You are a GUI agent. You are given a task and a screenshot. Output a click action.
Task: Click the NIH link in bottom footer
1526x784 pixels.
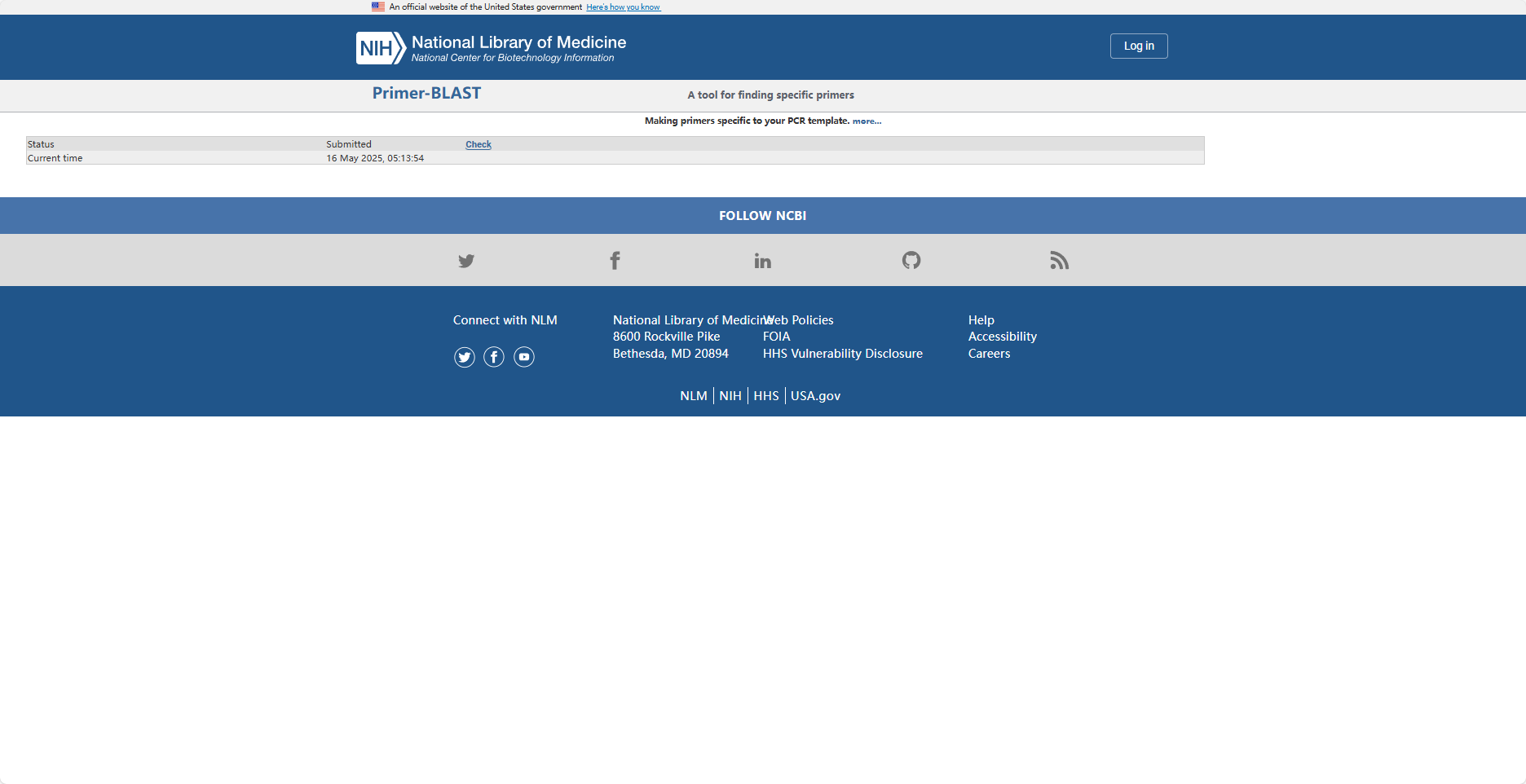pyautogui.click(x=730, y=395)
